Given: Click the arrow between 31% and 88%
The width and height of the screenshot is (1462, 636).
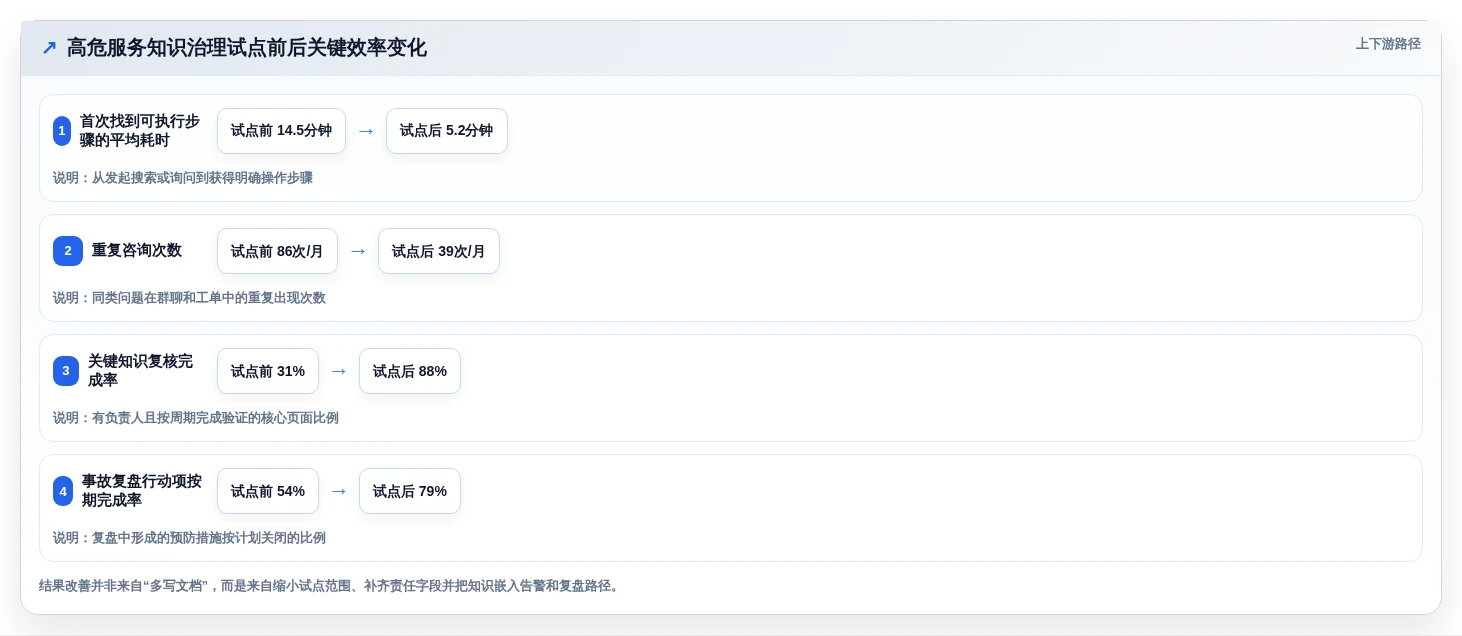Looking at the screenshot, I should coord(339,371).
